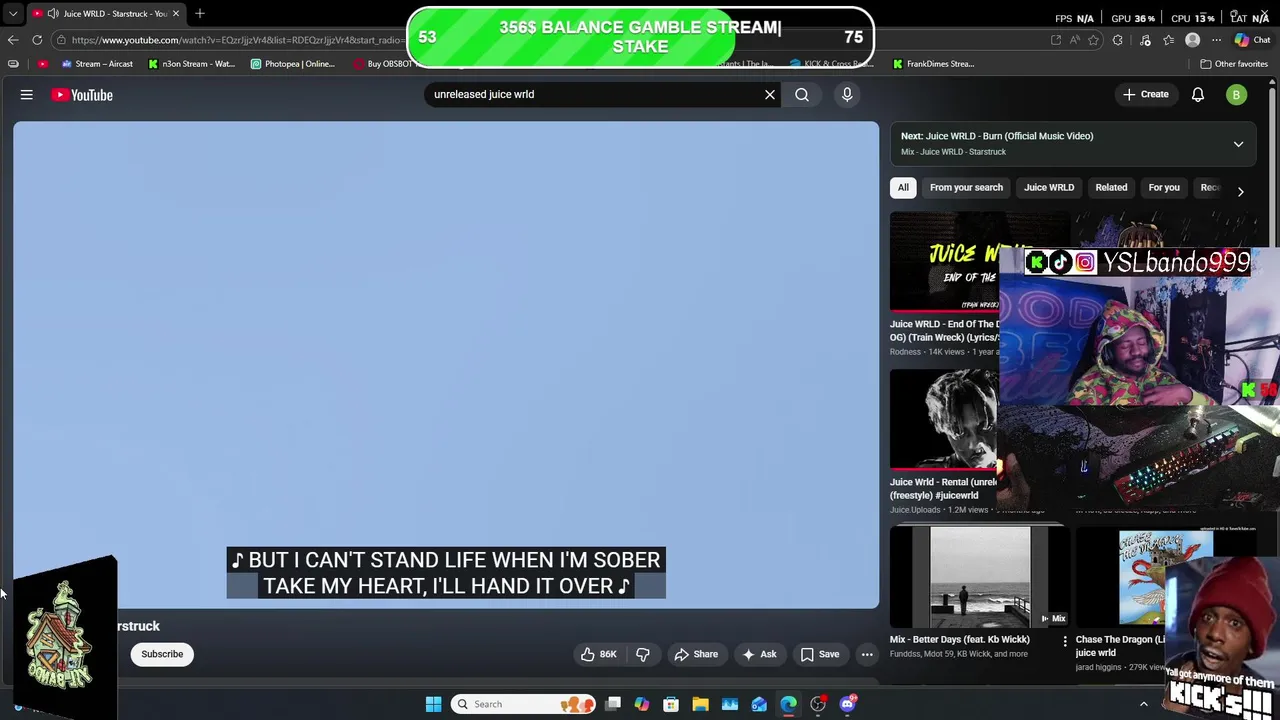Select the Juice WRLD chip
1280x720 pixels.
[x=1049, y=188]
